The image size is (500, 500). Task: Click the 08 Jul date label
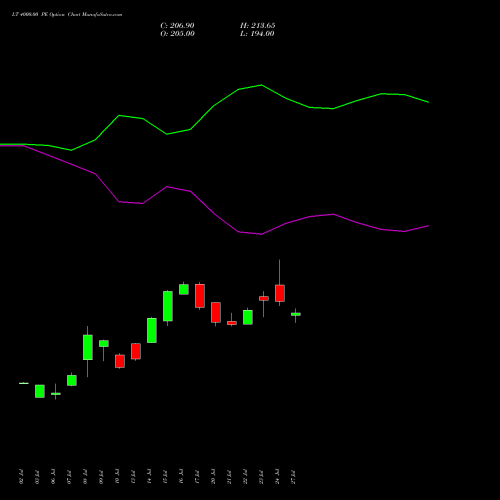85,477
